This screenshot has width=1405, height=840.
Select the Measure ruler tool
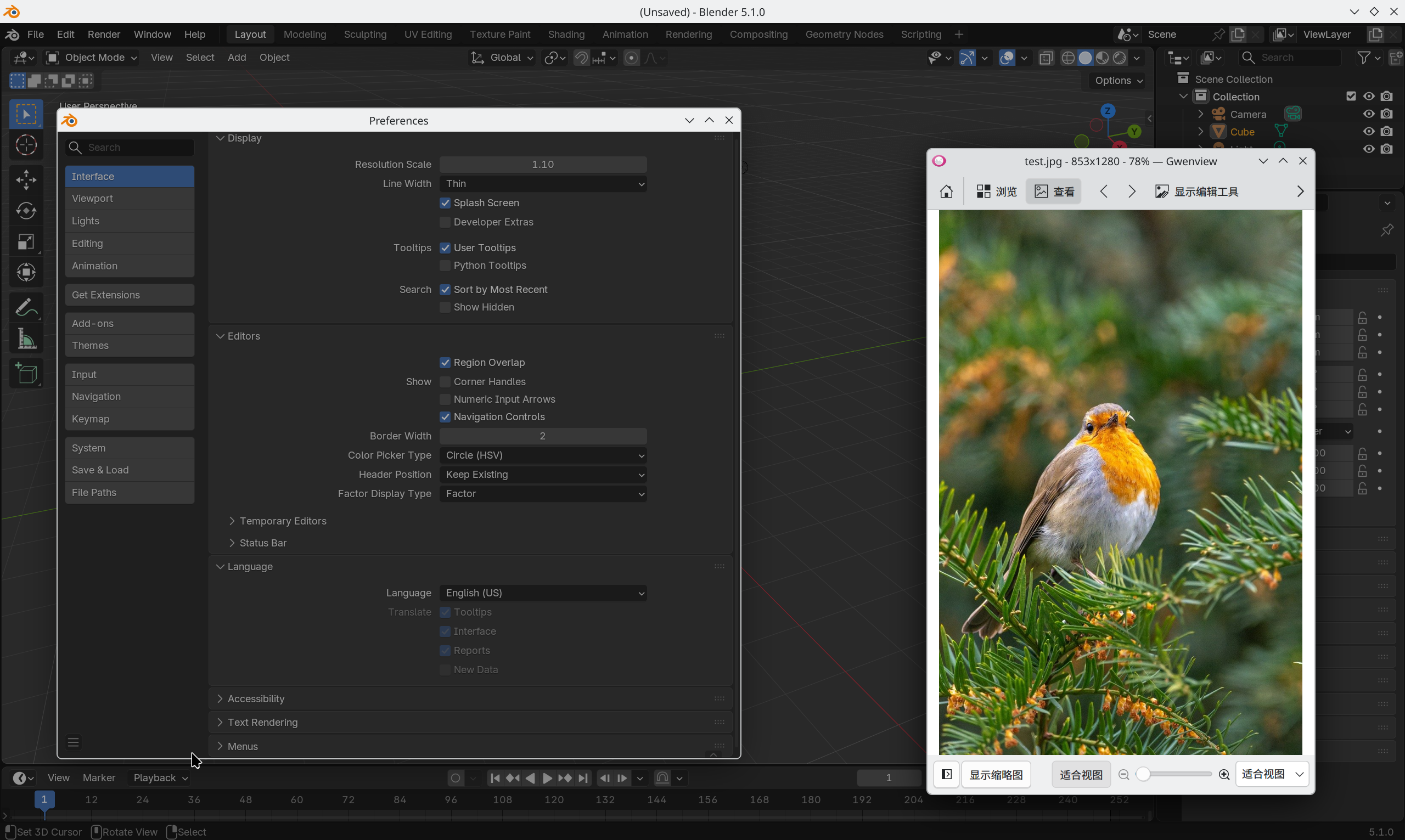click(x=26, y=339)
